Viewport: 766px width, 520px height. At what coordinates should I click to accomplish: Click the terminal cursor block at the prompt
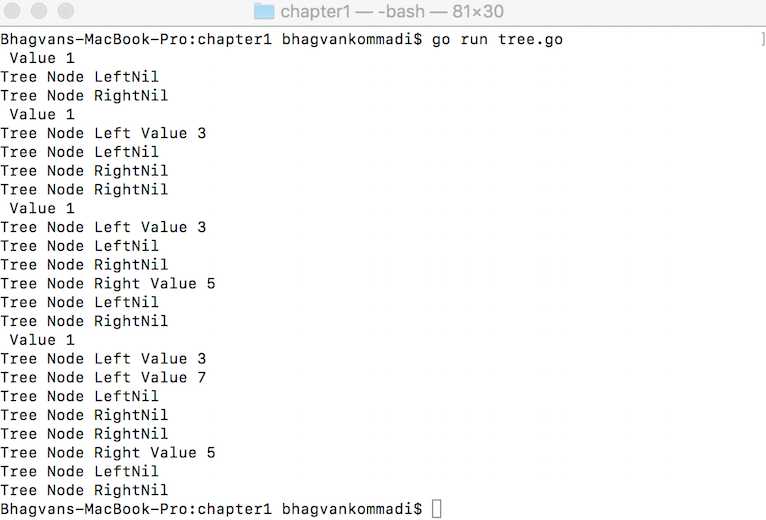437,509
